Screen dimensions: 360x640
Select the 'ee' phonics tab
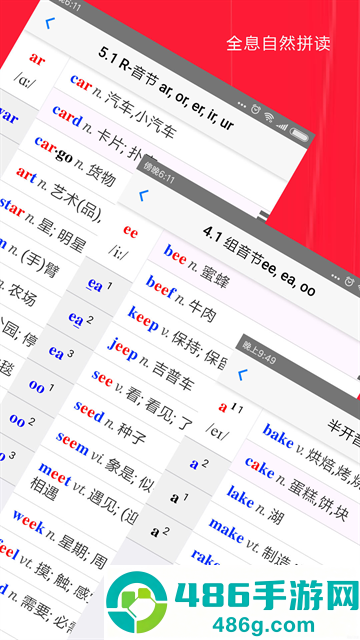coord(130,232)
